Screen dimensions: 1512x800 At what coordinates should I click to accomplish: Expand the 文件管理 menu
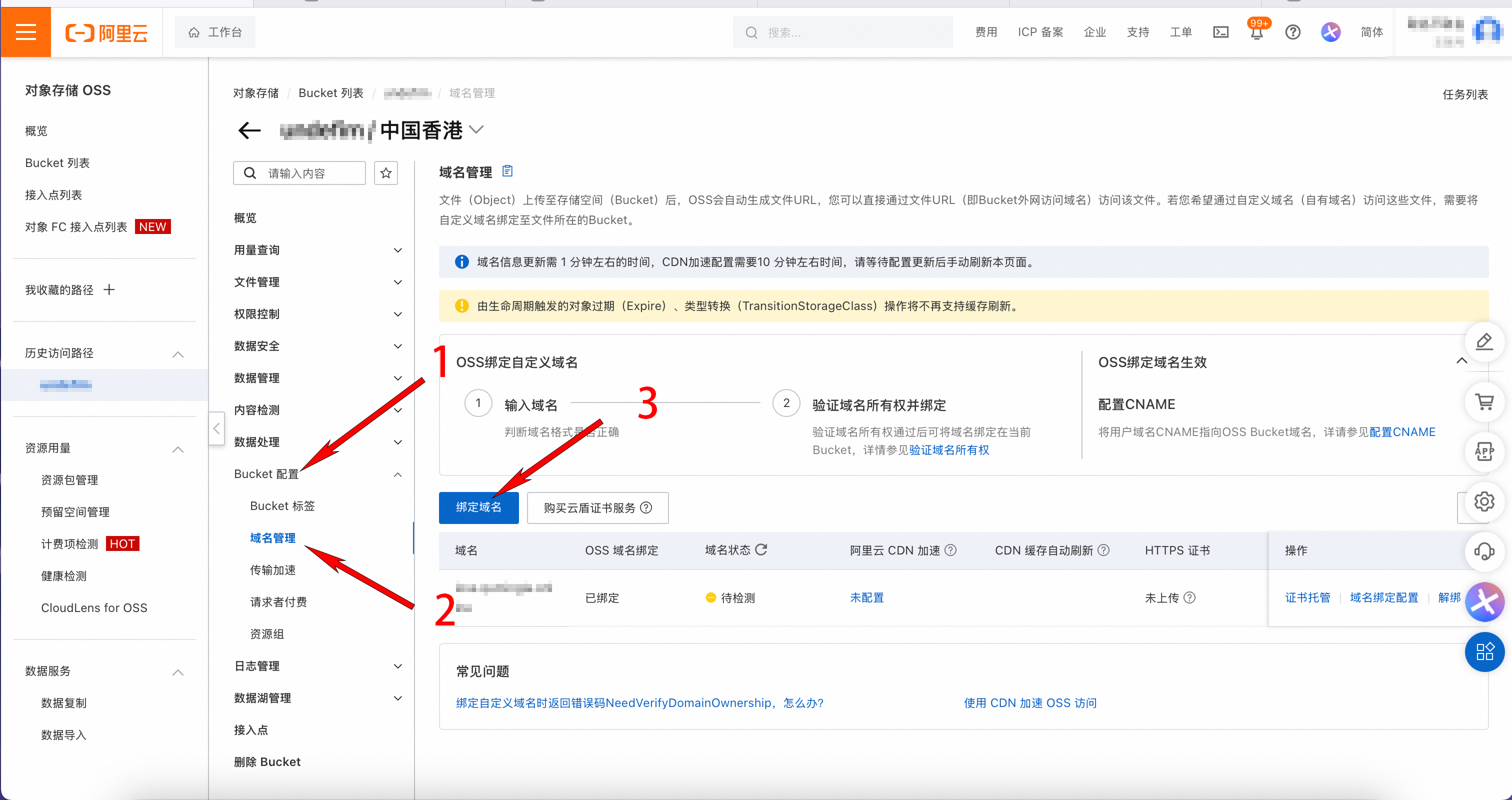coord(397,281)
